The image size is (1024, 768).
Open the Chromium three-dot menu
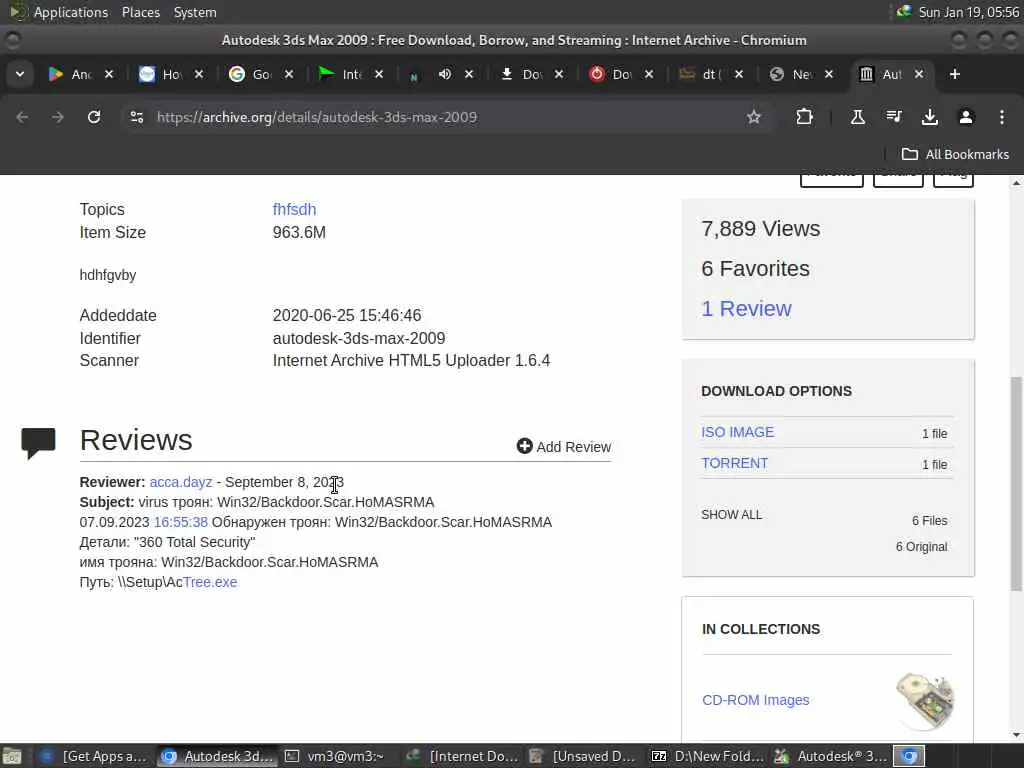point(1002,117)
